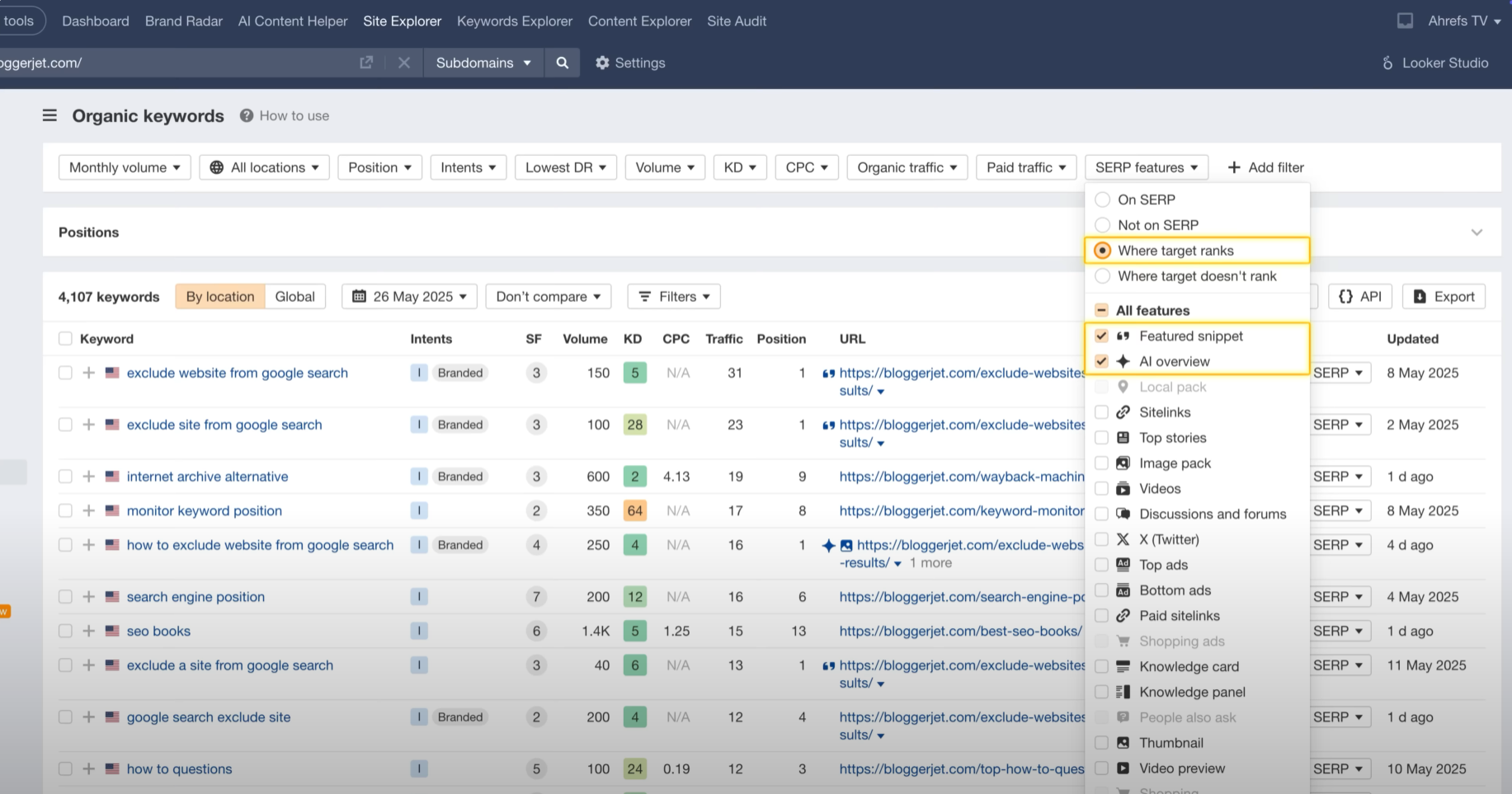Go to Keywords Explorer in top menu
Image resolution: width=1512 pixels, height=794 pixels.
[x=514, y=21]
